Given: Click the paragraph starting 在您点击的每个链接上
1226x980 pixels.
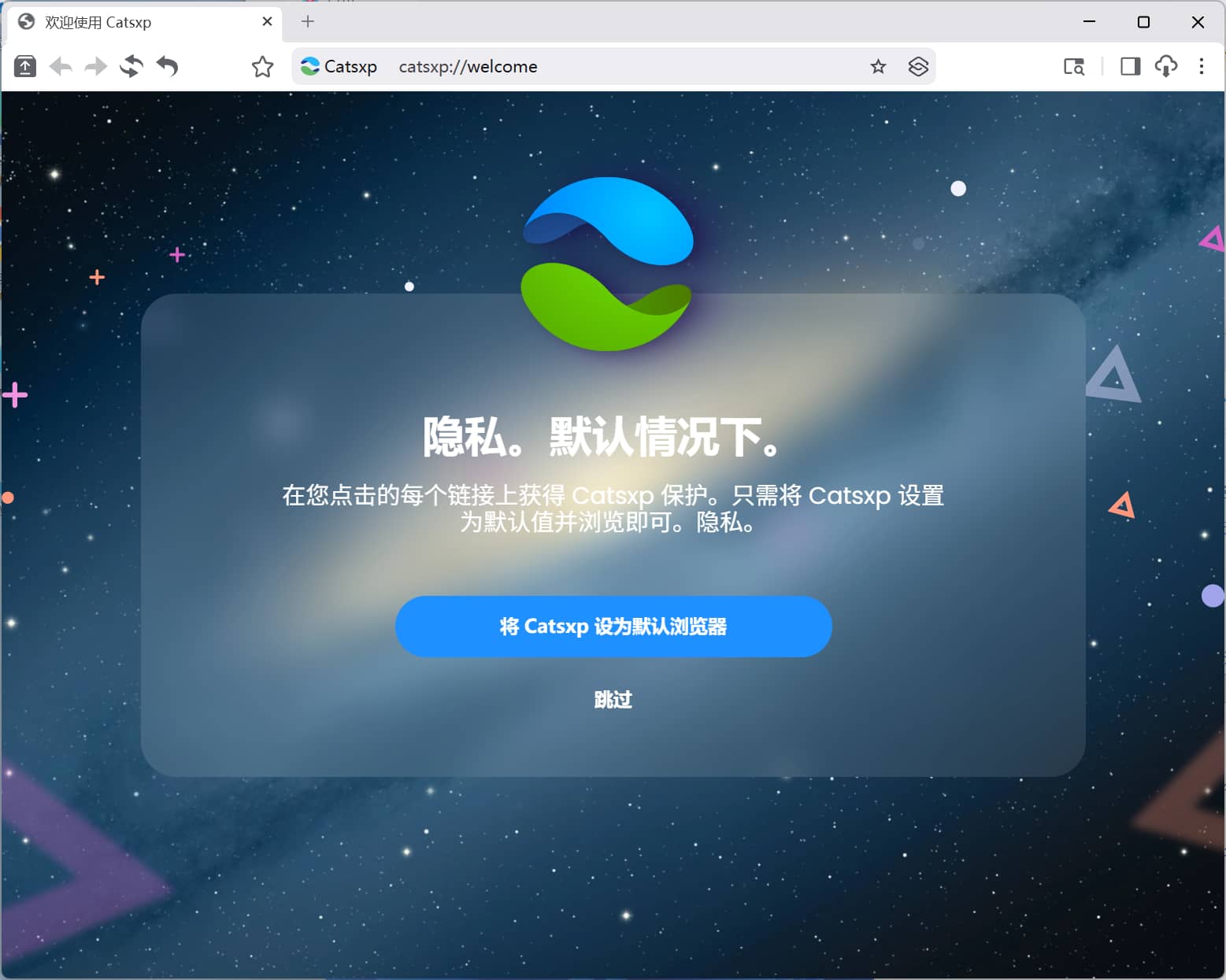Looking at the screenshot, I should tap(613, 508).
